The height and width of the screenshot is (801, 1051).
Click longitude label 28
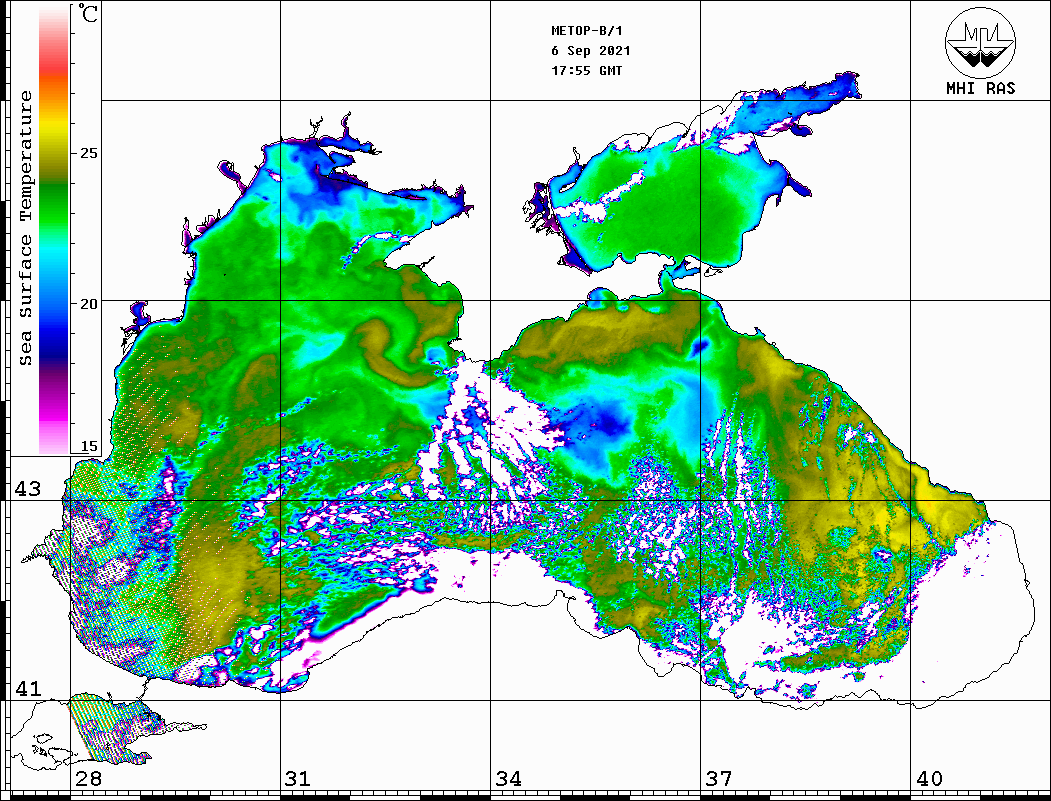click(88, 779)
